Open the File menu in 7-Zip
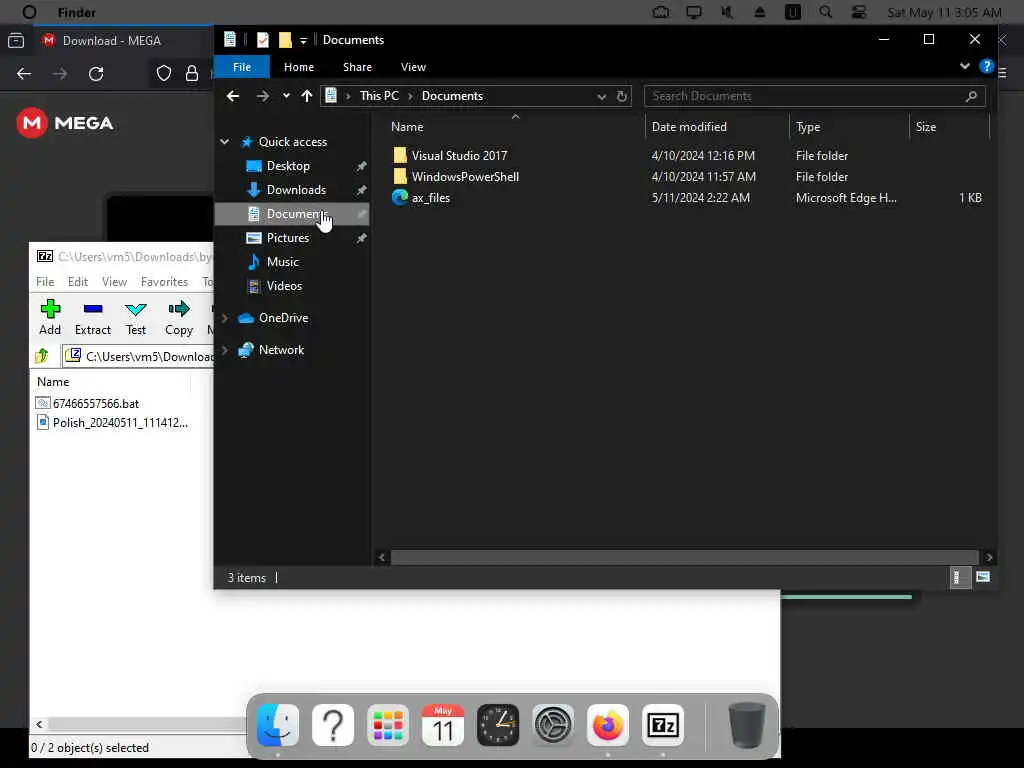 45,281
